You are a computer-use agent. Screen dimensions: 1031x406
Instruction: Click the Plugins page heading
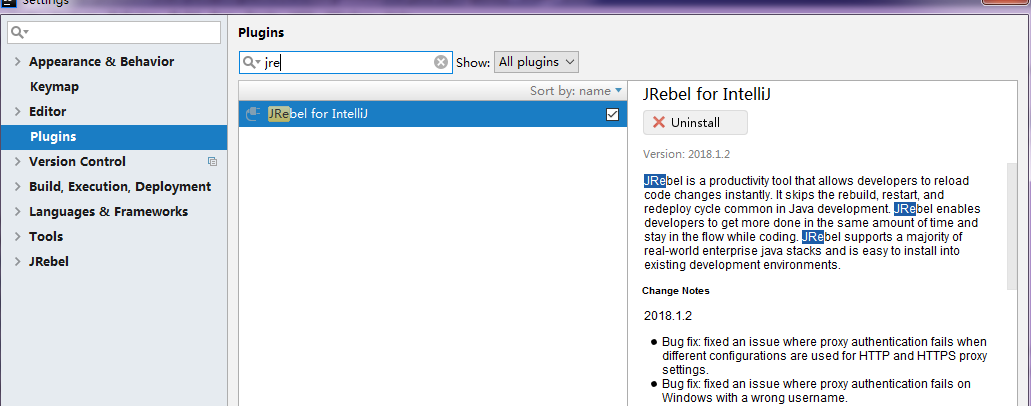pyautogui.click(x=261, y=32)
